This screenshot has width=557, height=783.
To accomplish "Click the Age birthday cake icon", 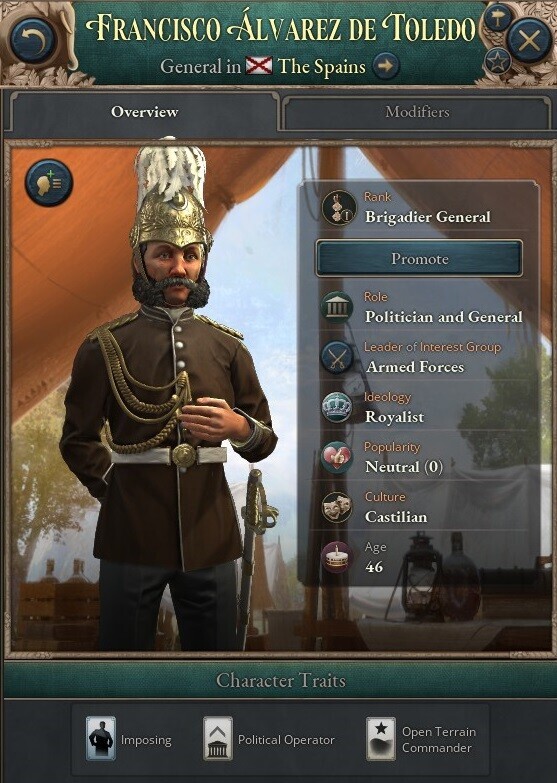I will coord(338,557).
